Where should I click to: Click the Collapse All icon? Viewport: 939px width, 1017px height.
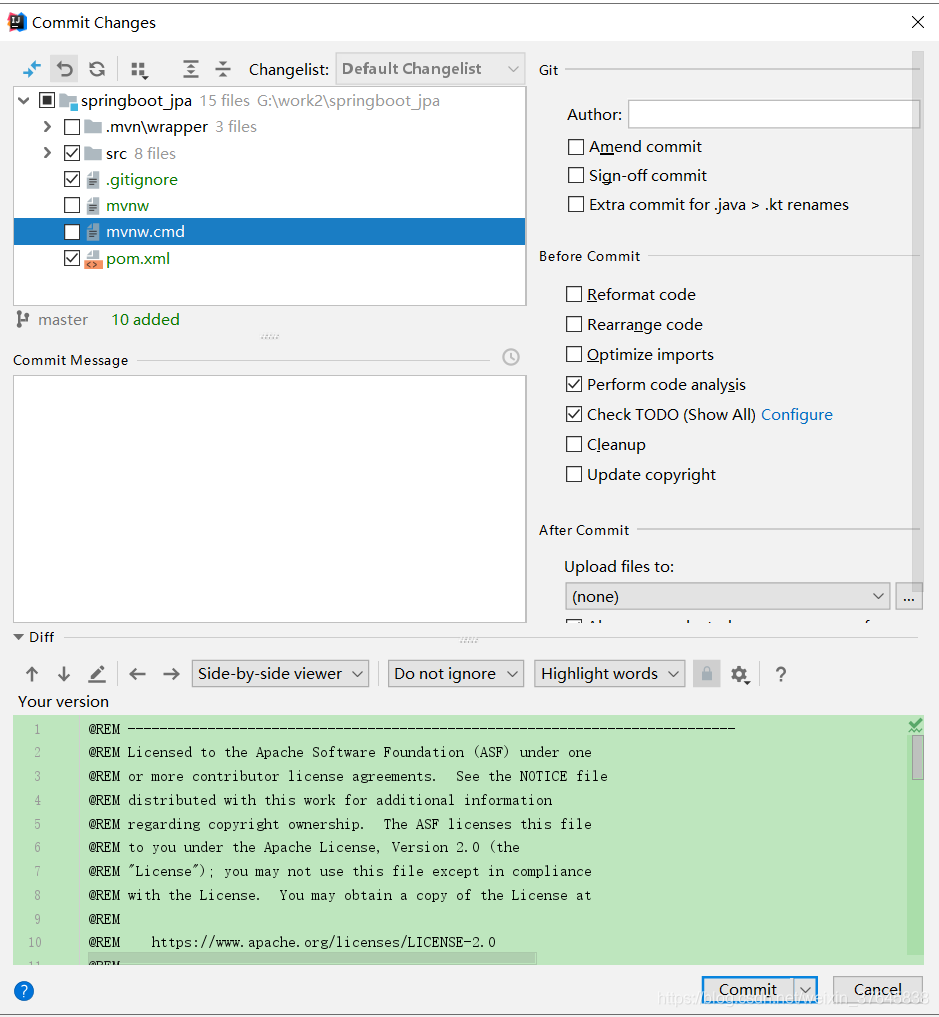[x=223, y=69]
